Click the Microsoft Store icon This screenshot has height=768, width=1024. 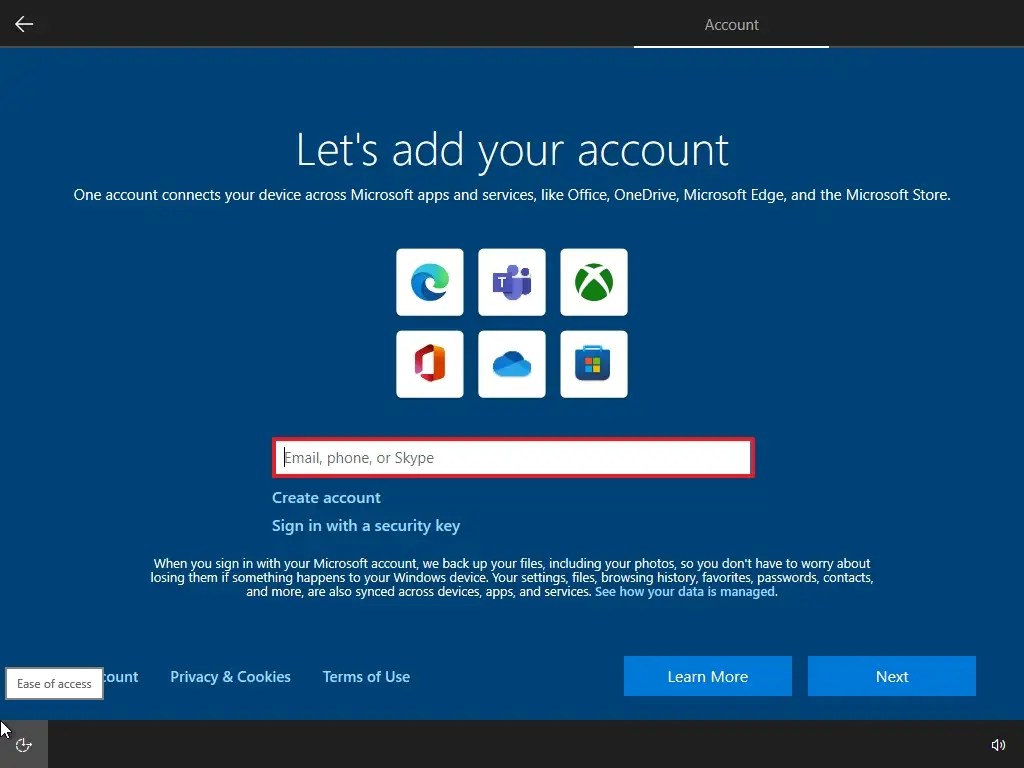click(x=593, y=363)
